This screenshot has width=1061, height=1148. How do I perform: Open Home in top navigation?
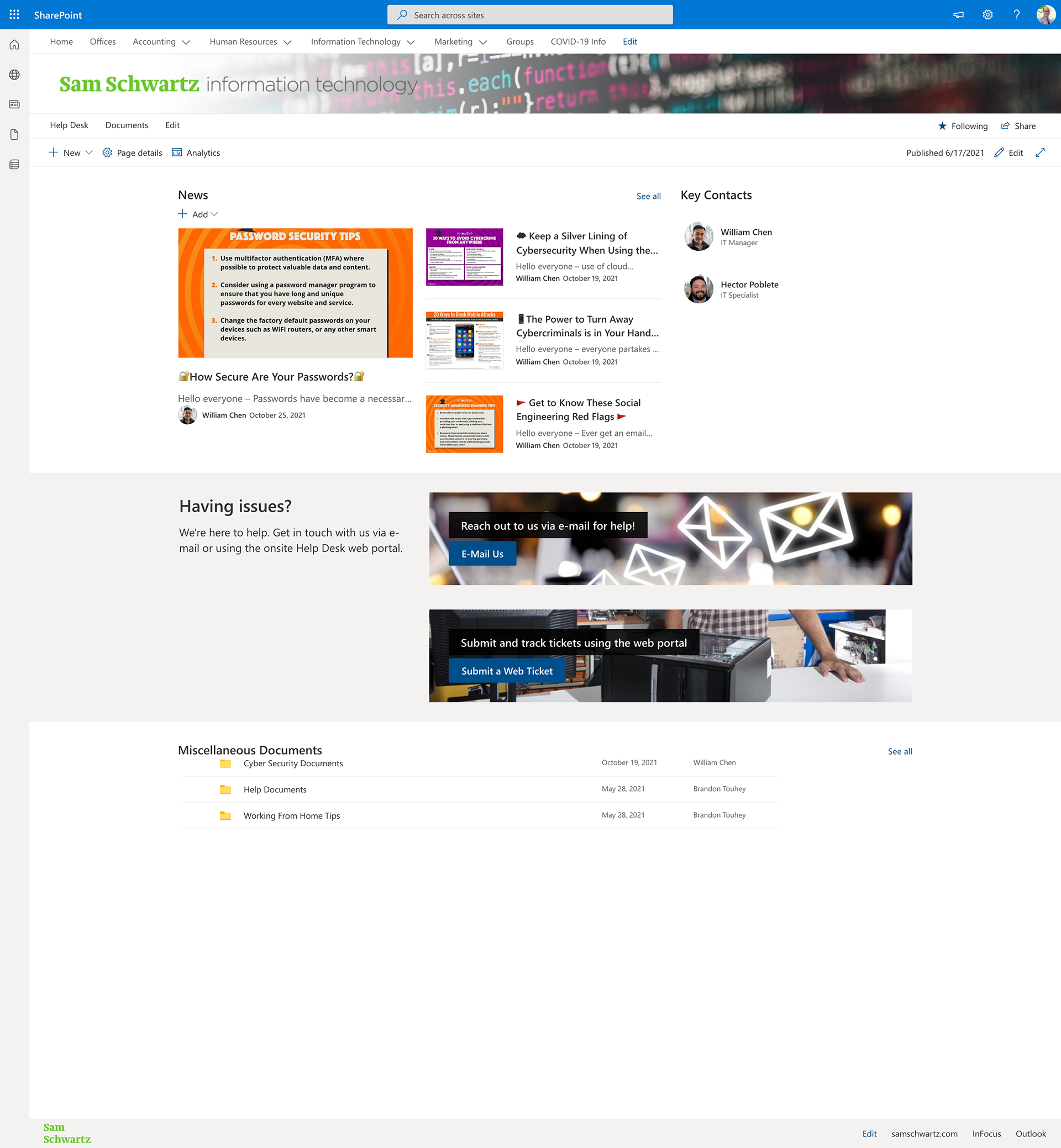[x=61, y=42]
